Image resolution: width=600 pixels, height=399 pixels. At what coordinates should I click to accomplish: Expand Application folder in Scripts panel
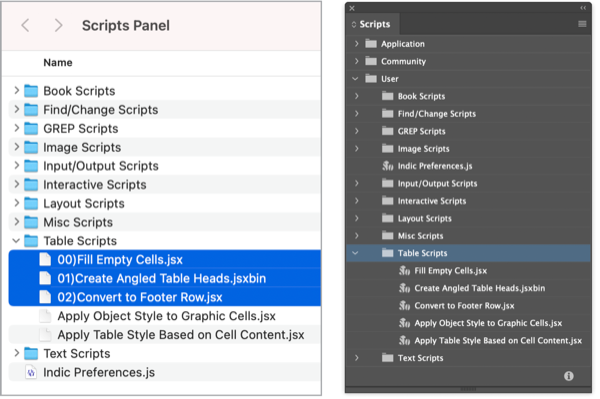357,44
